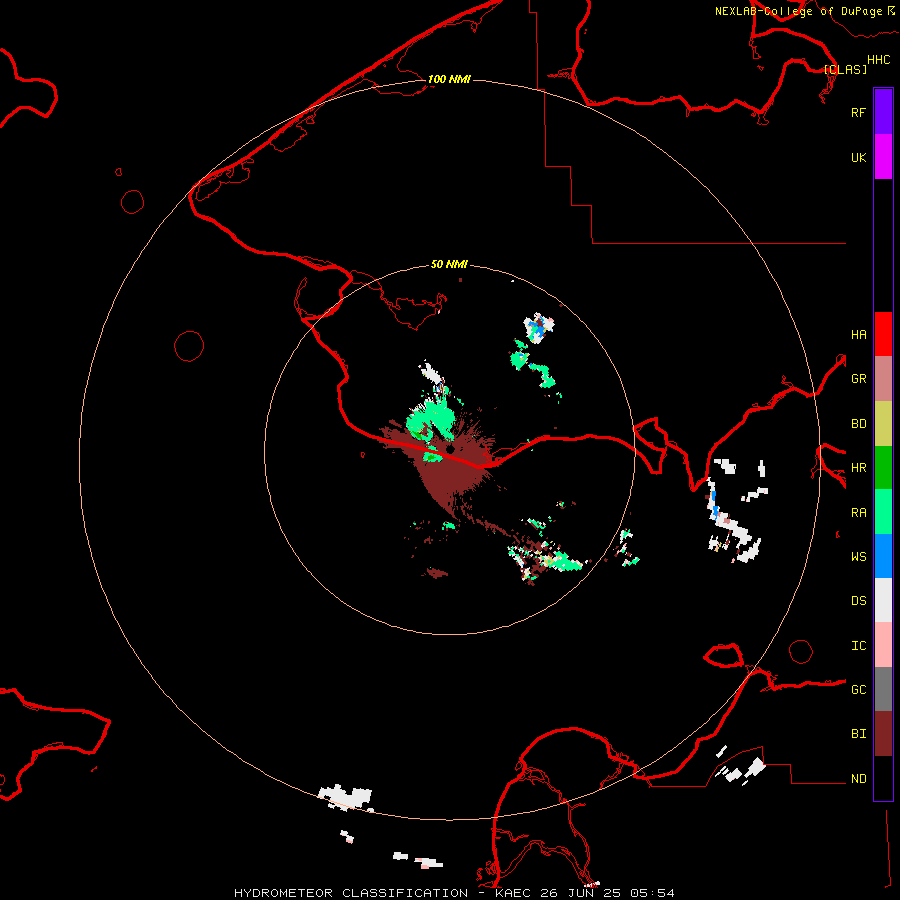Click the GC legend label
The image size is (900, 900).
click(858, 690)
